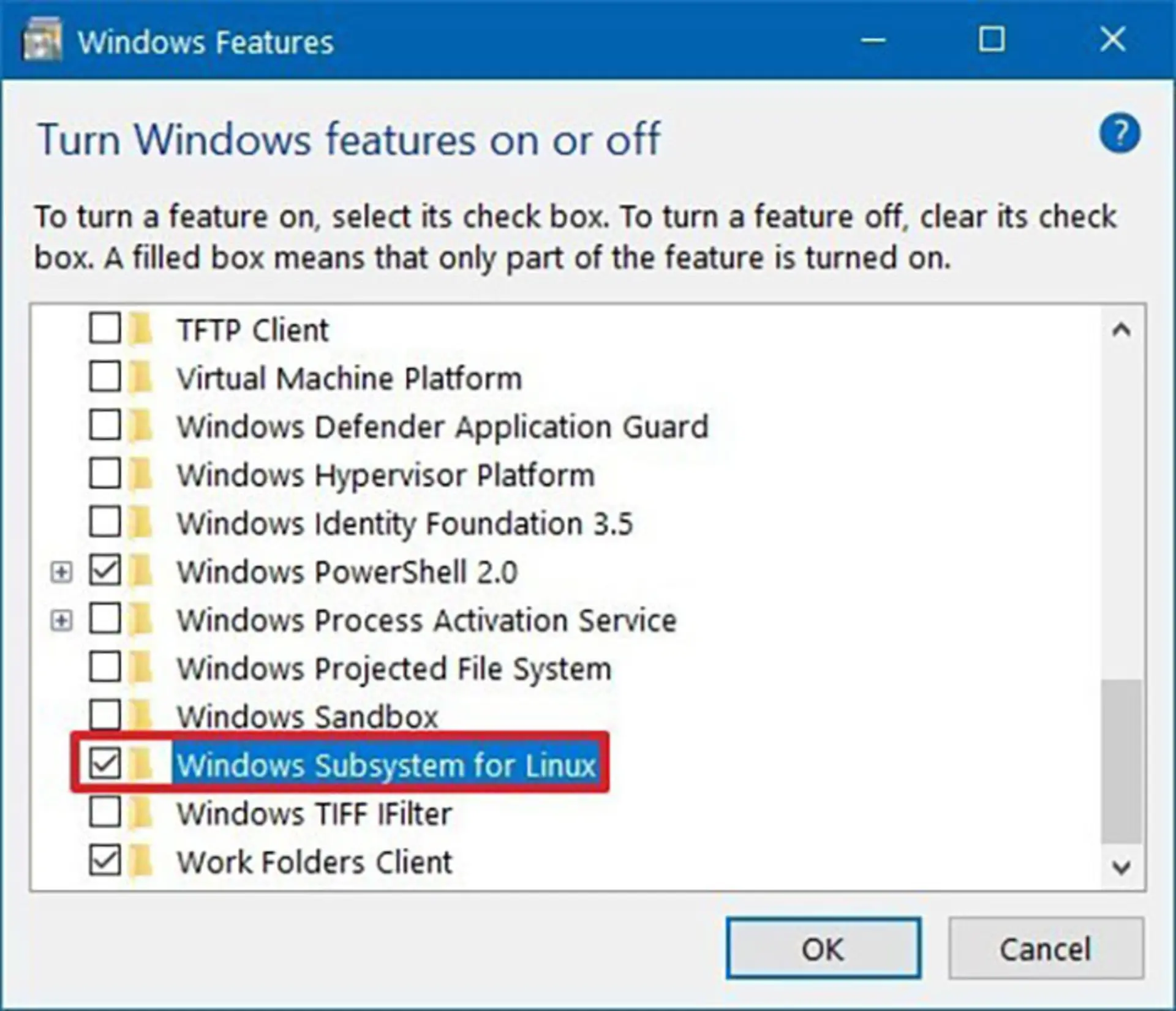
Task: Uncheck Windows Subsystem for Linux checkbox
Action: [105, 764]
